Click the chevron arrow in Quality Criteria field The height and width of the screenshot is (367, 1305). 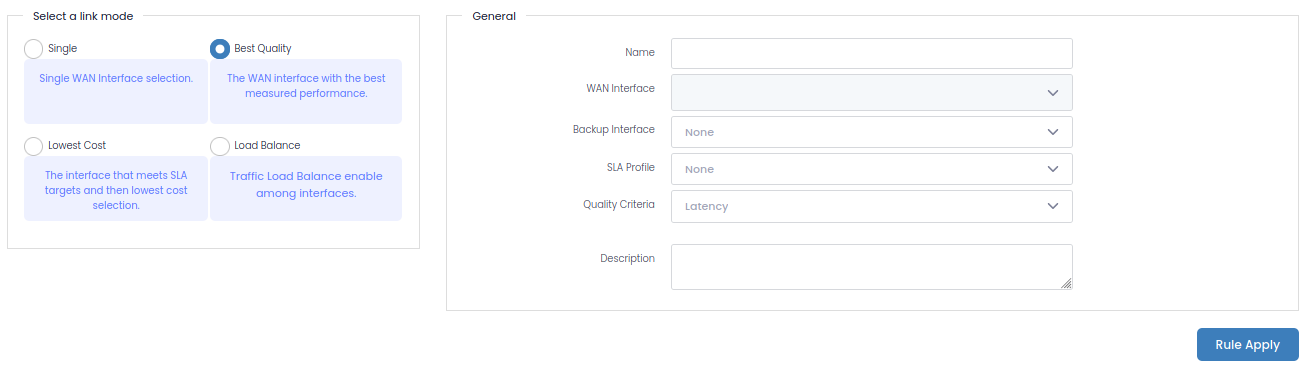point(1052,206)
